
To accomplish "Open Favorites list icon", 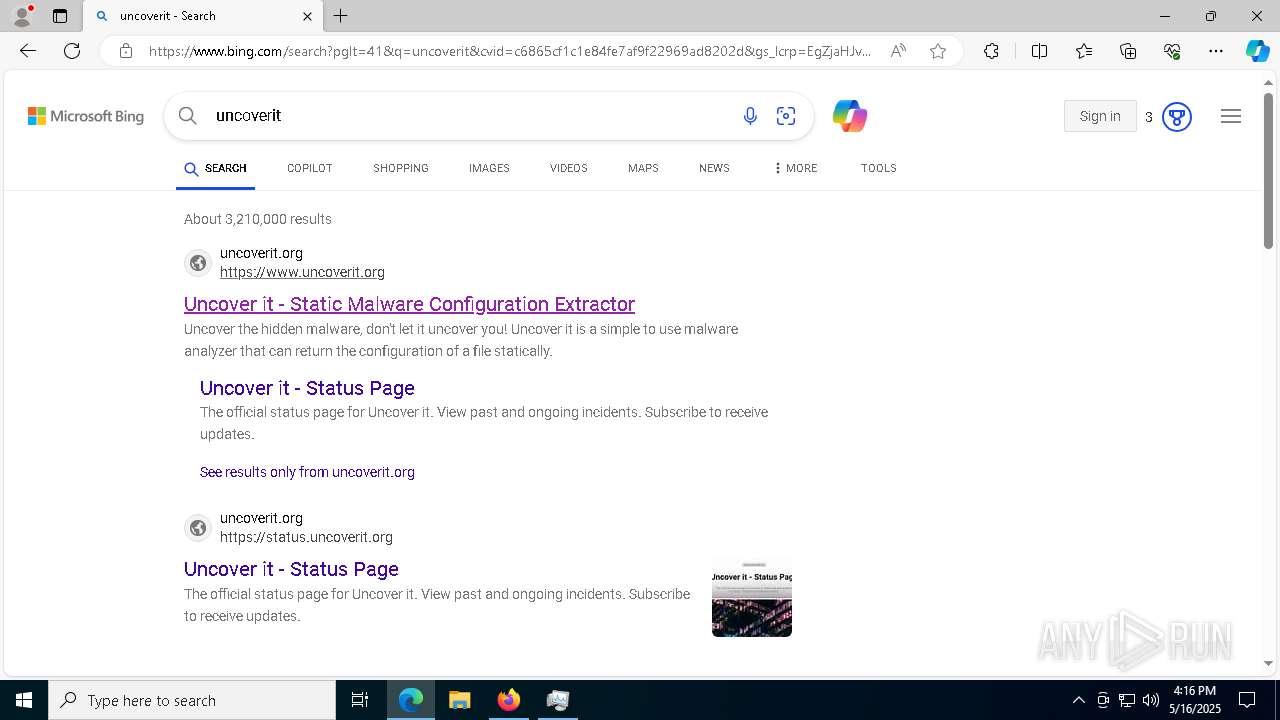I will 1084,51.
